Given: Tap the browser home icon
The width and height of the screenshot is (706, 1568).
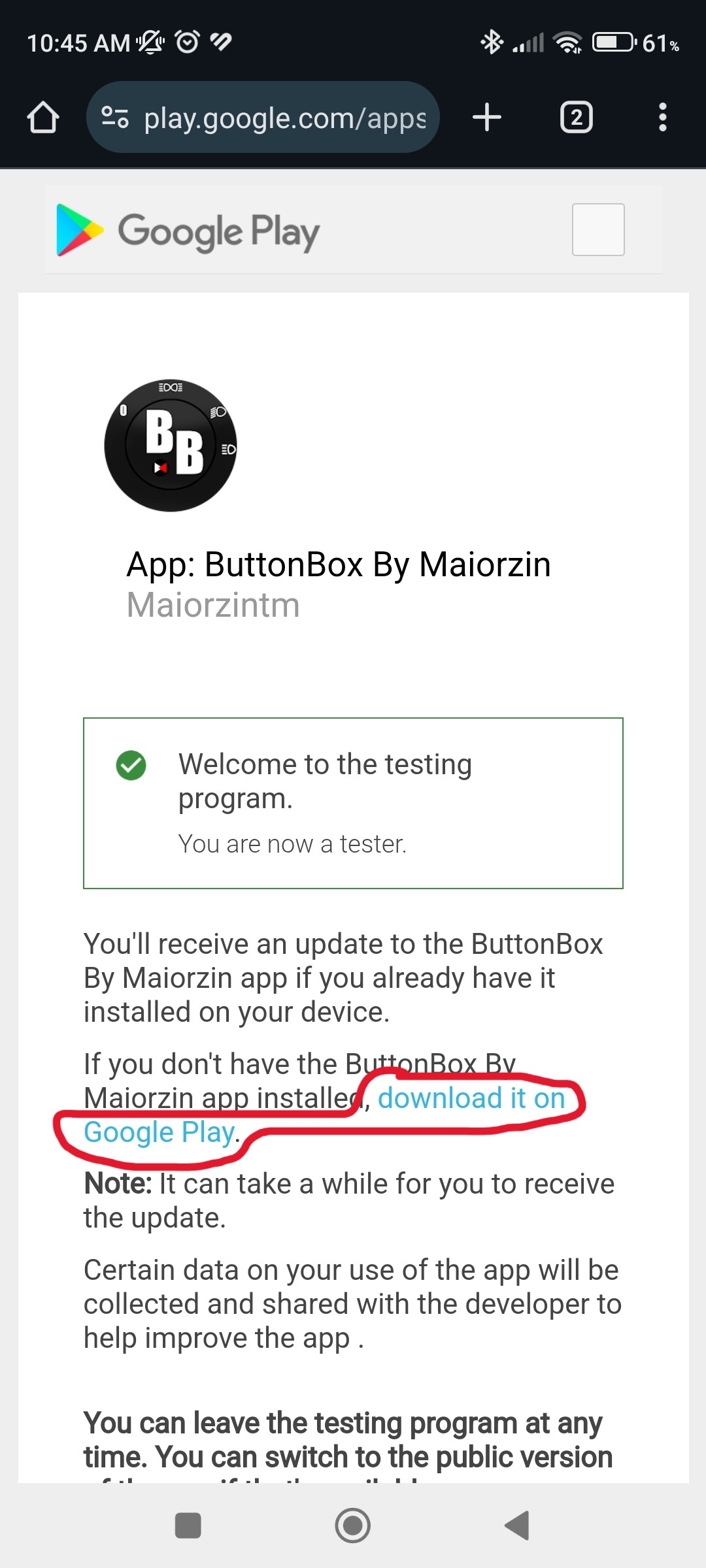Looking at the screenshot, I should 43,118.
